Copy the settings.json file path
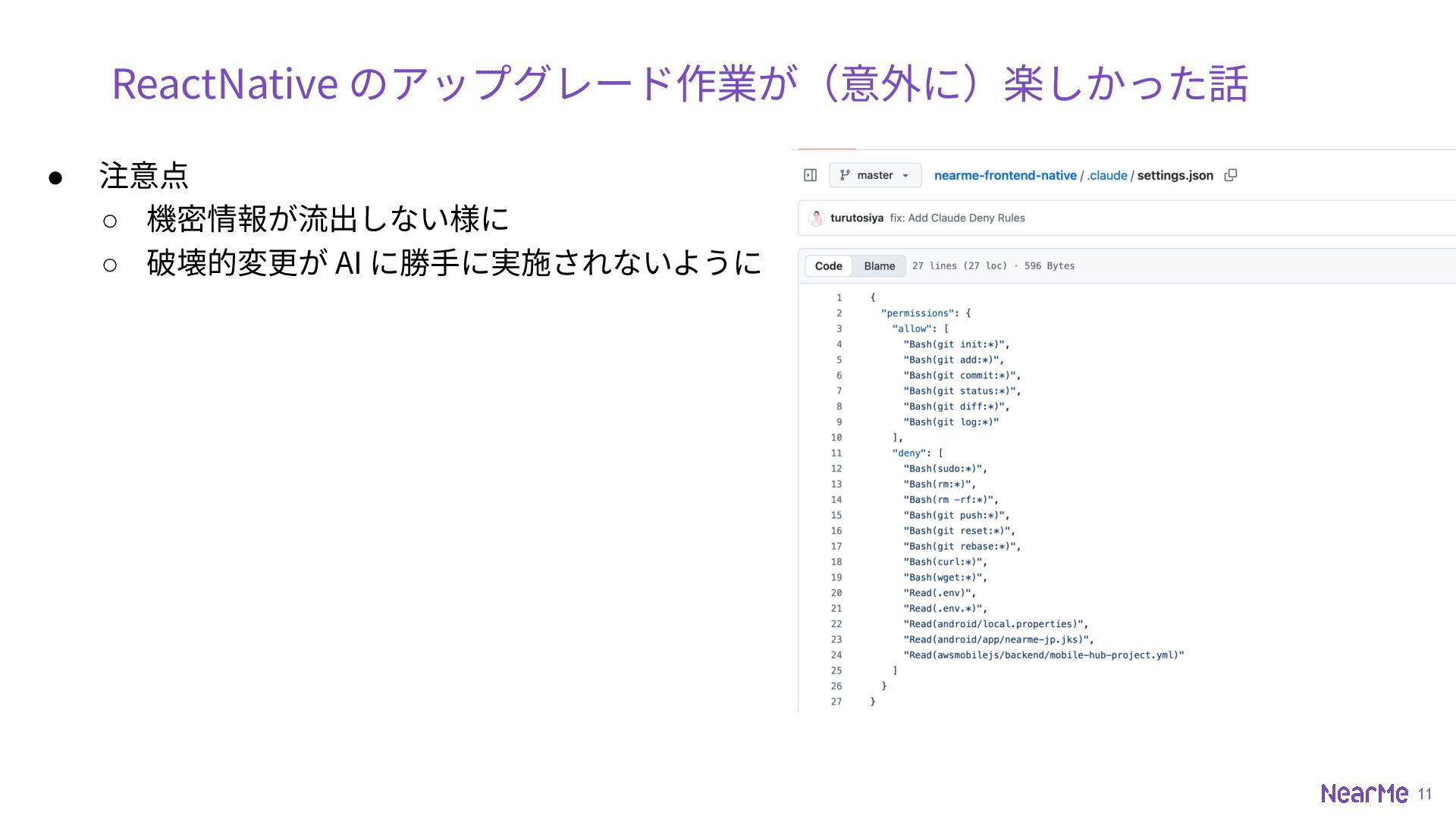Image resolution: width=1456 pixels, height=819 pixels. click(1231, 175)
